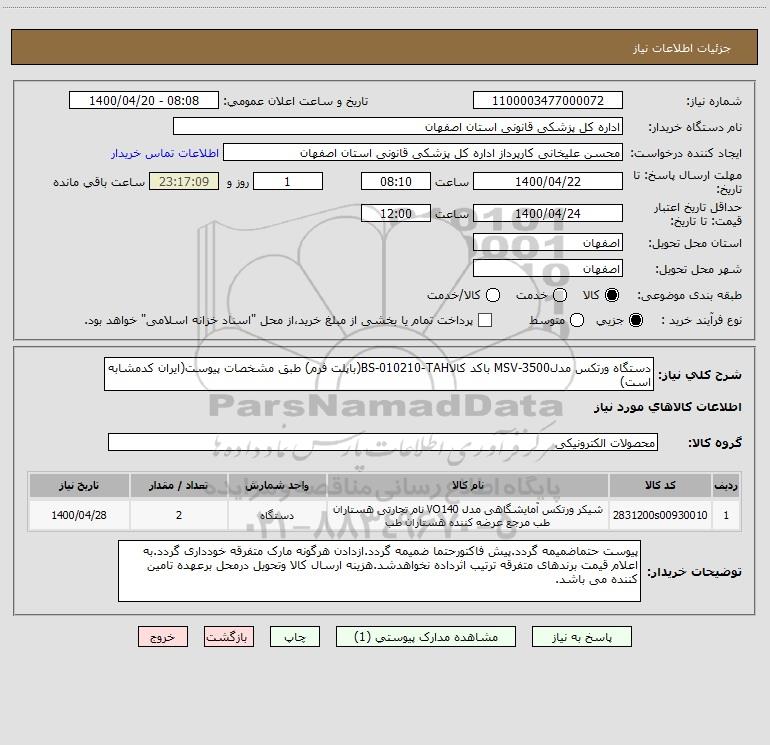Click the public announcement date field

pos(143,101)
